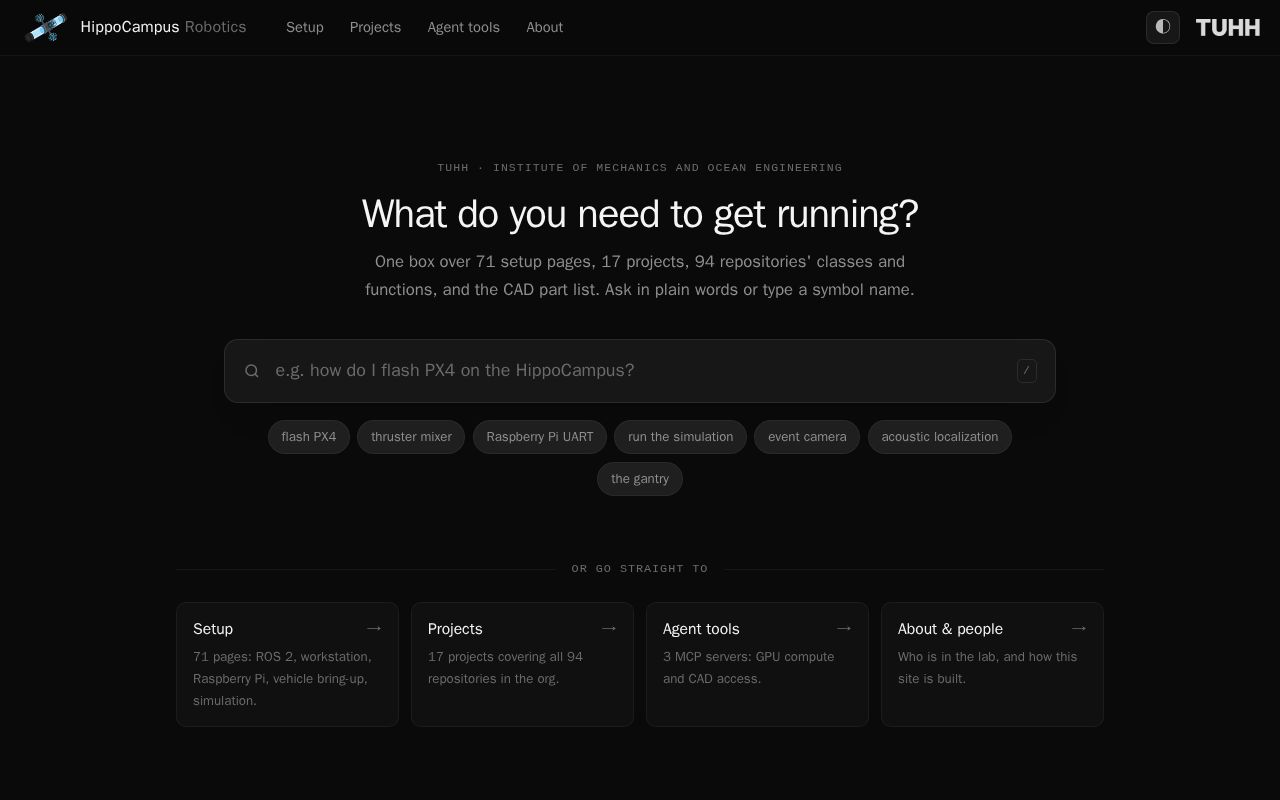The width and height of the screenshot is (1280, 800).
Task: Click the arrow on Agent tools card
Action: click(x=844, y=628)
